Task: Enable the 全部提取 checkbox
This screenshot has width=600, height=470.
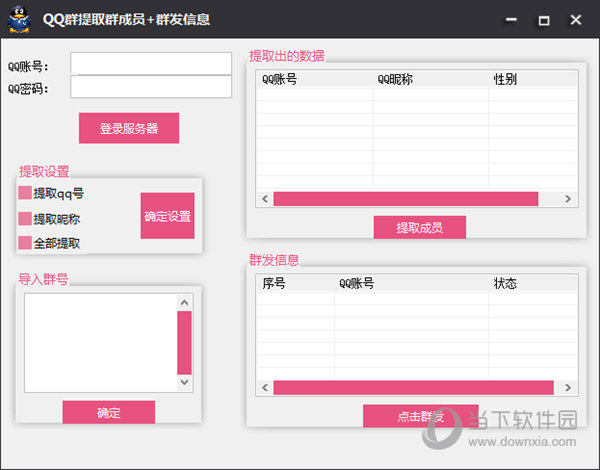Action: coord(25,243)
